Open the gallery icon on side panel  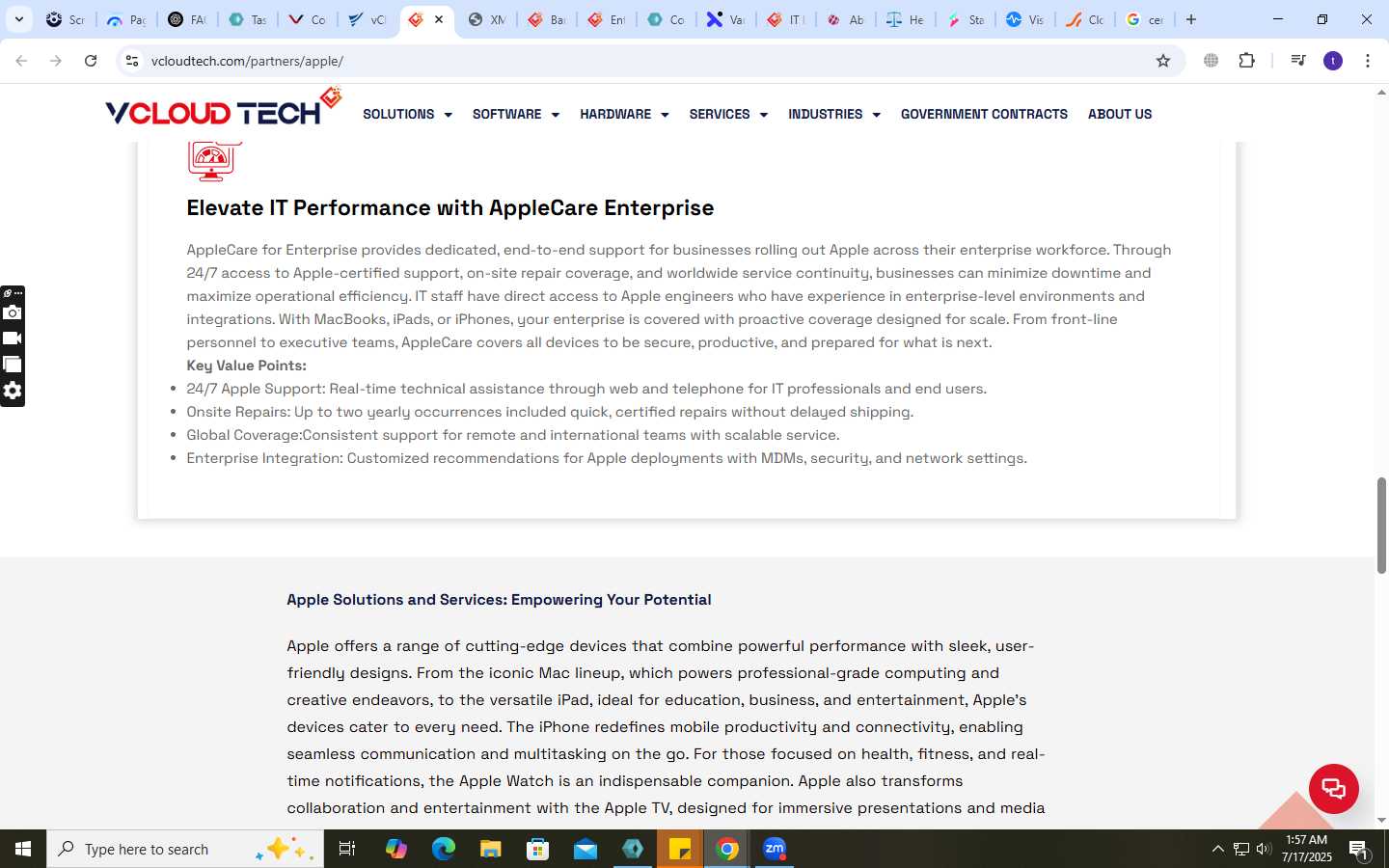12,365
